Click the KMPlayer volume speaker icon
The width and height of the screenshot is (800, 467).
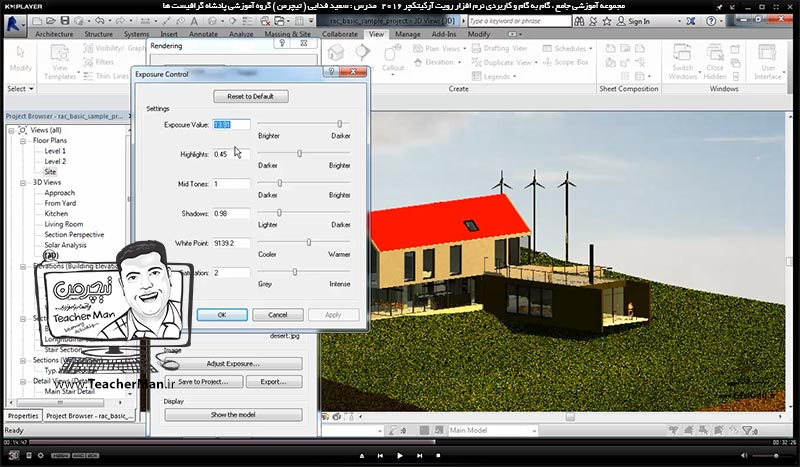point(743,455)
